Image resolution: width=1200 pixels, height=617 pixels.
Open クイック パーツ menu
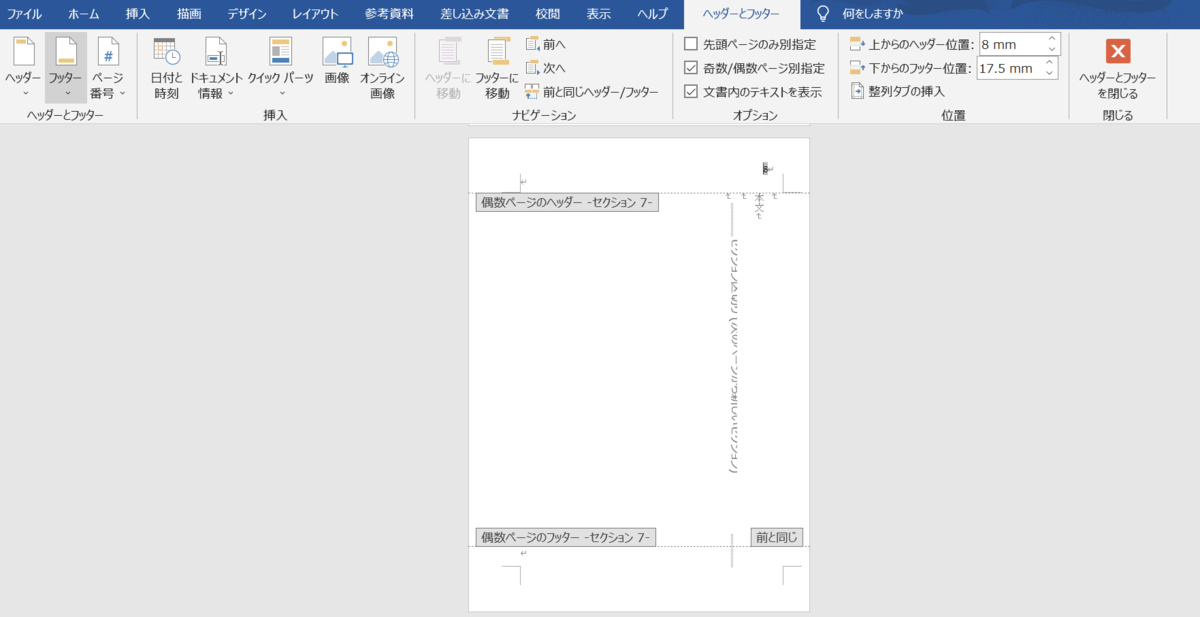(281, 67)
